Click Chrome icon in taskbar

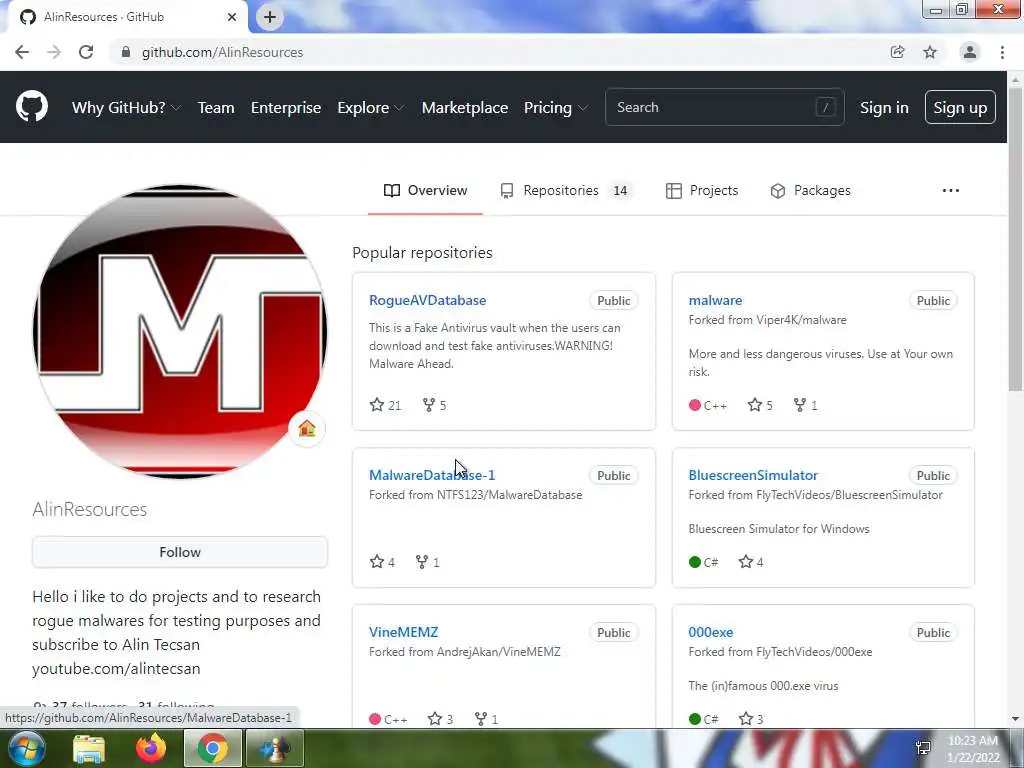[212, 749]
